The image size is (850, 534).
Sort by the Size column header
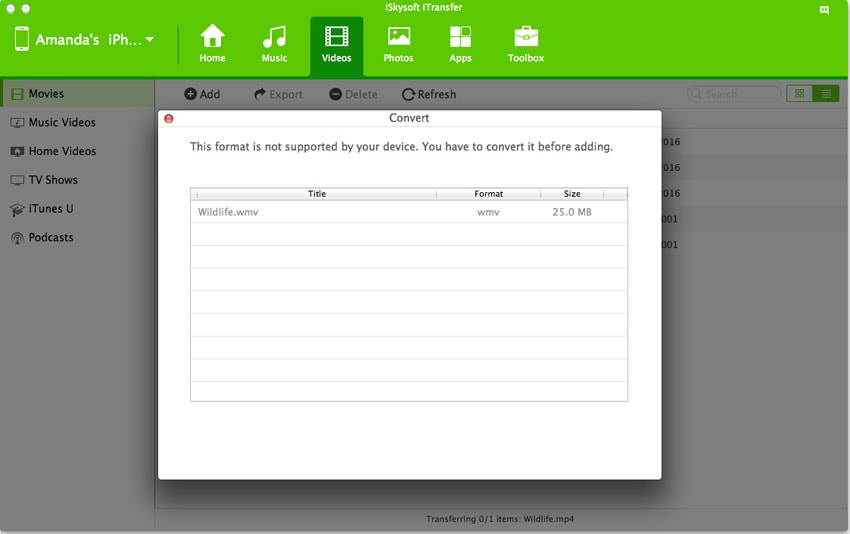[x=572, y=194]
